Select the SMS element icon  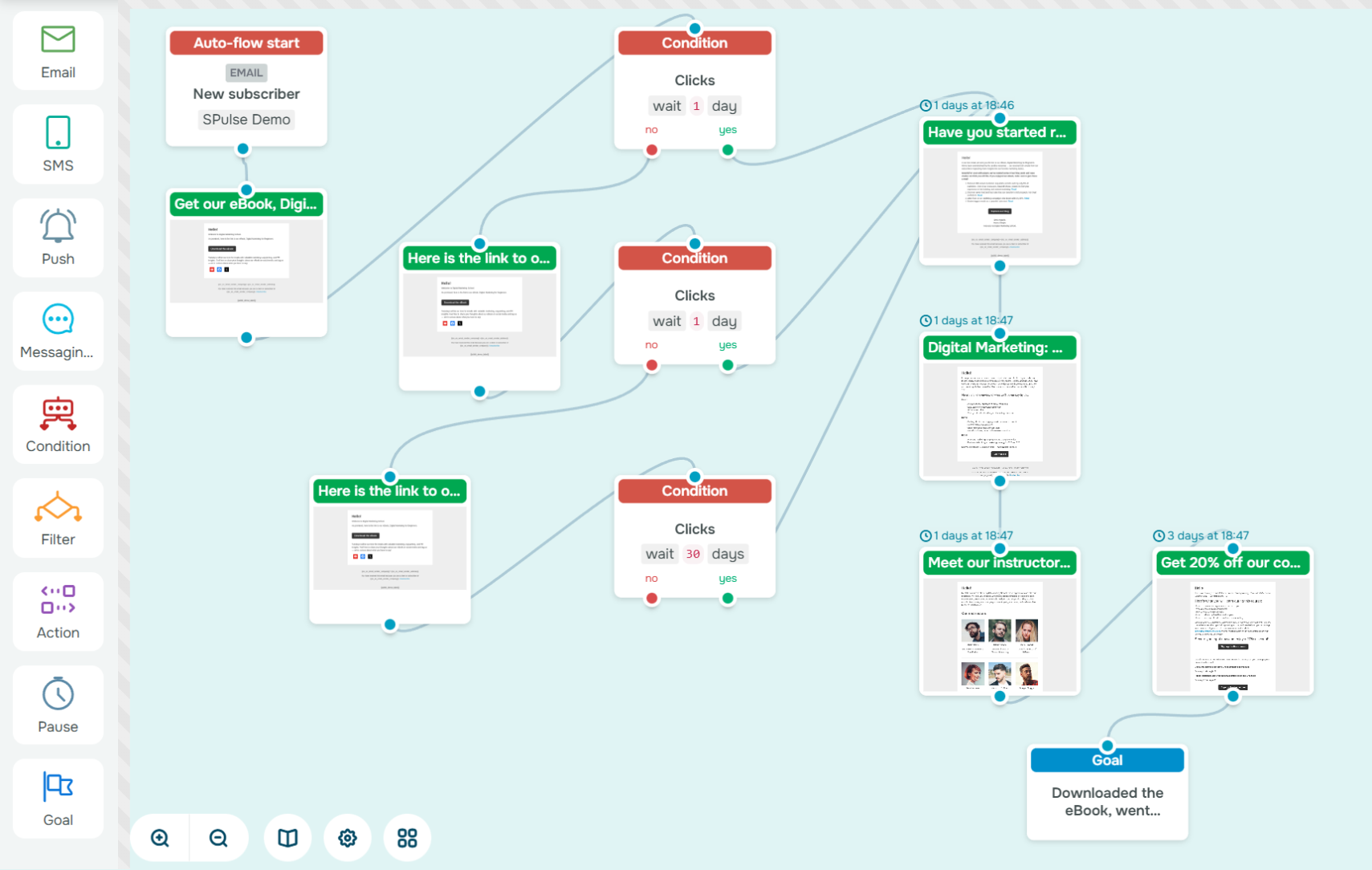pyautogui.click(x=57, y=132)
